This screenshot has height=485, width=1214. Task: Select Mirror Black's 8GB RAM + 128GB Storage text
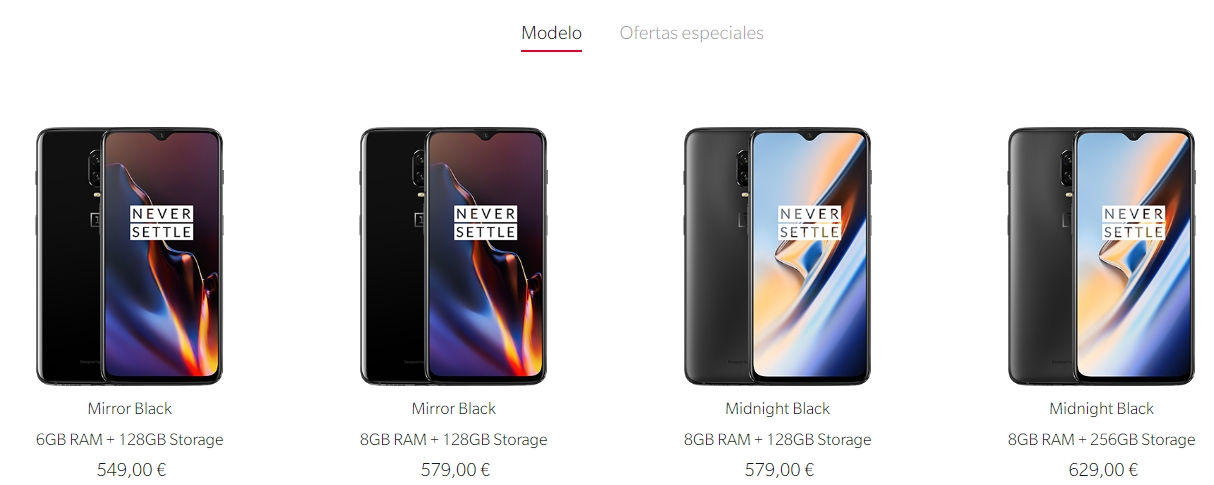(454, 440)
